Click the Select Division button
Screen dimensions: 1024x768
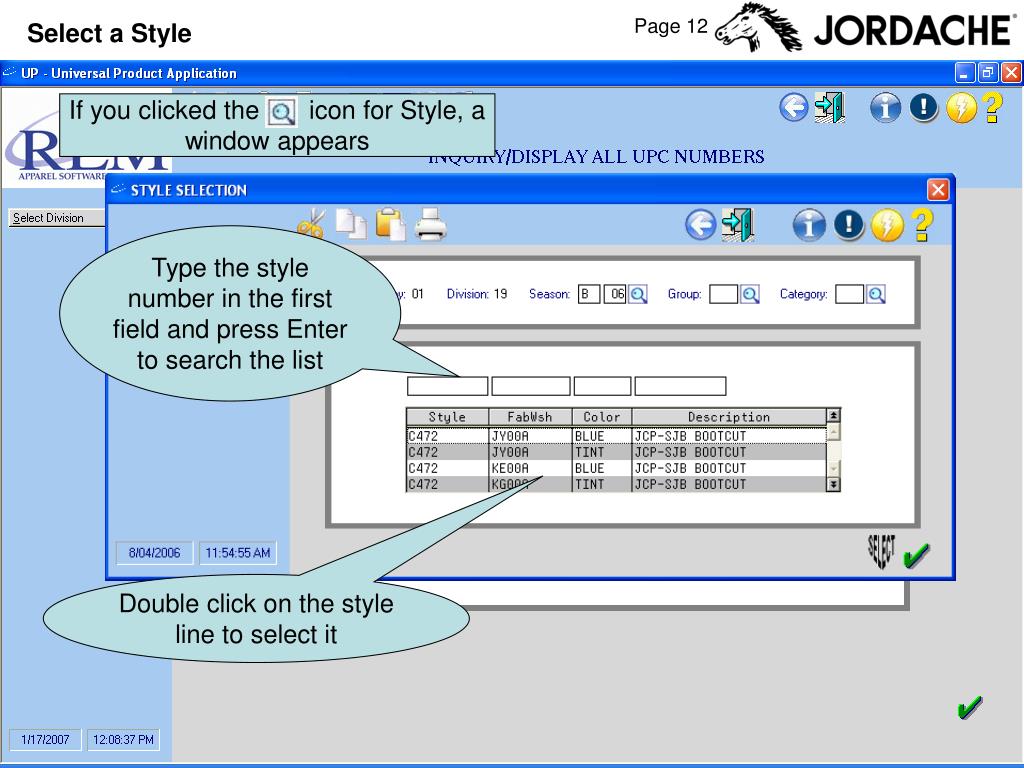click(x=56, y=218)
